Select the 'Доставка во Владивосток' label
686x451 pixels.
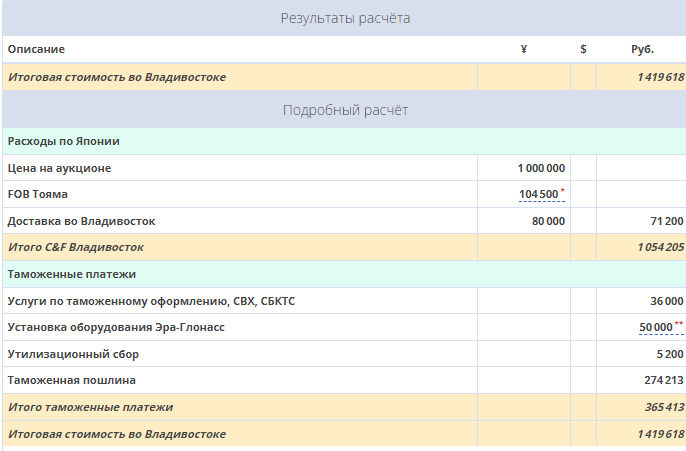[81, 221]
